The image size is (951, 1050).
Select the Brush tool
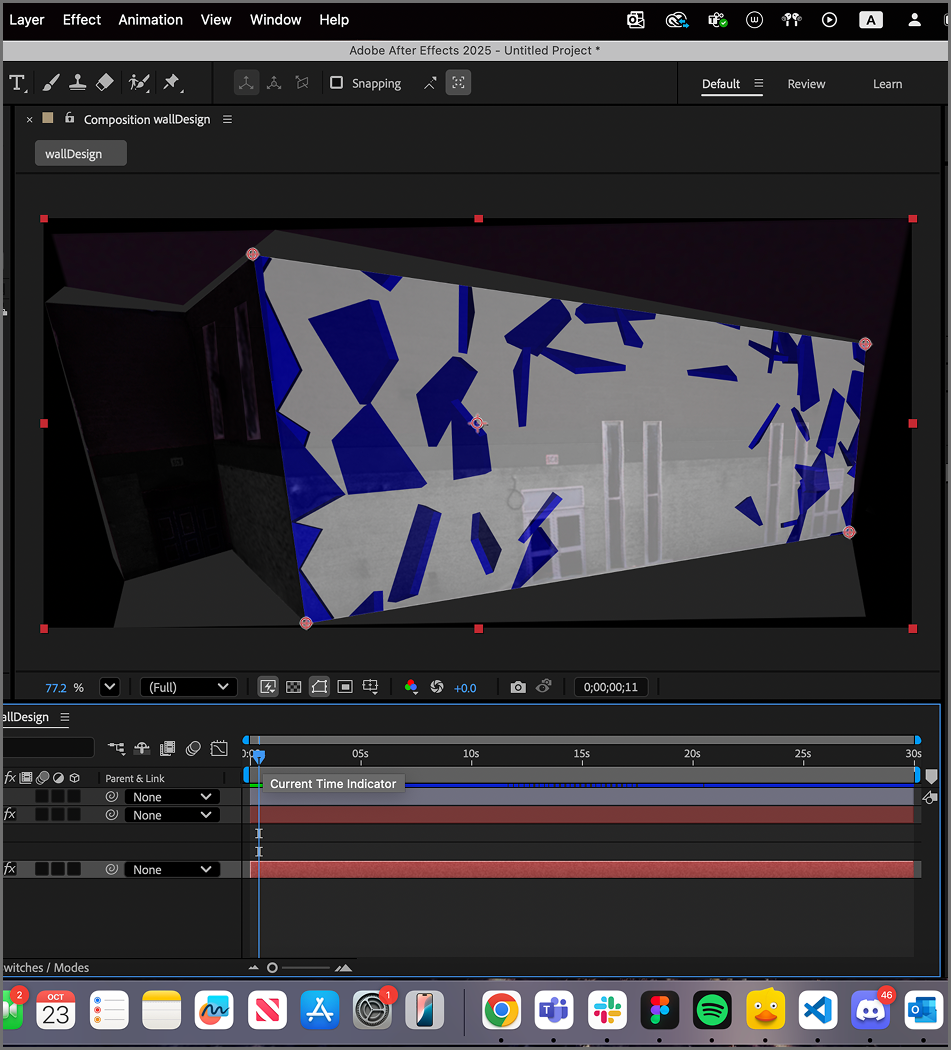click(x=50, y=83)
